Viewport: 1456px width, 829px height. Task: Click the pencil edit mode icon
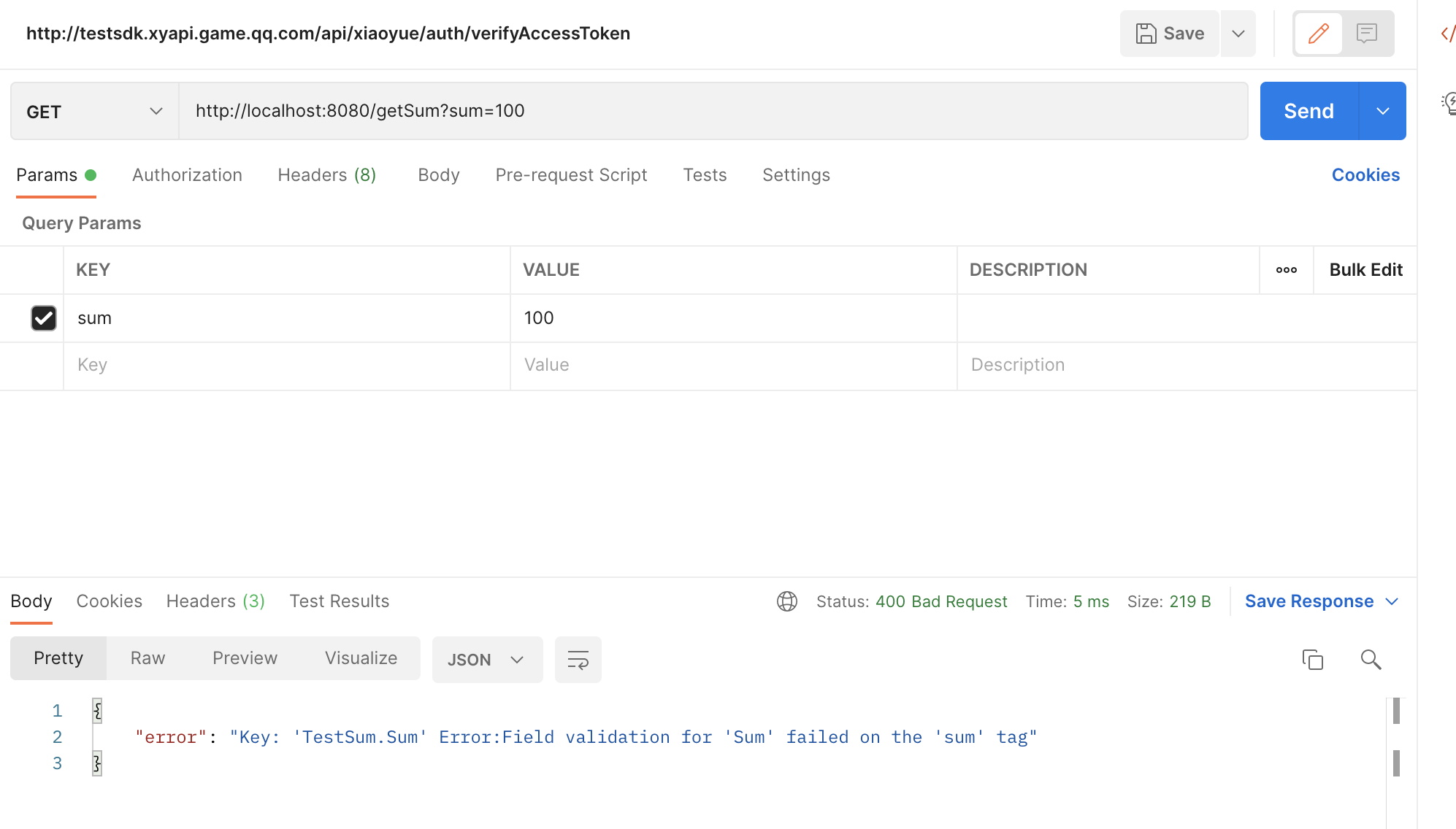(1318, 34)
